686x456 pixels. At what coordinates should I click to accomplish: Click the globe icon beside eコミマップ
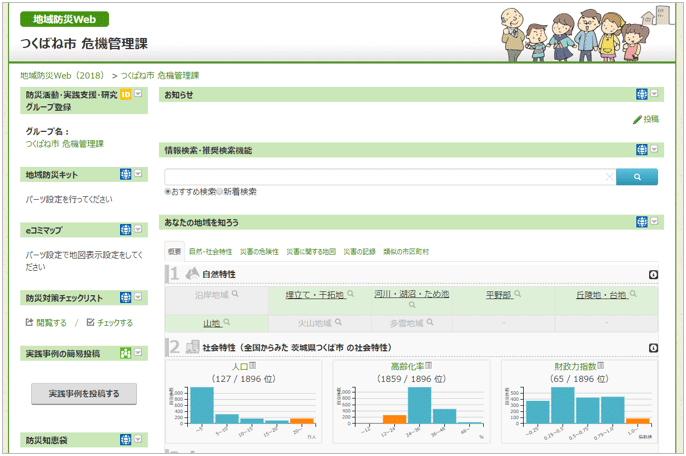(125, 230)
